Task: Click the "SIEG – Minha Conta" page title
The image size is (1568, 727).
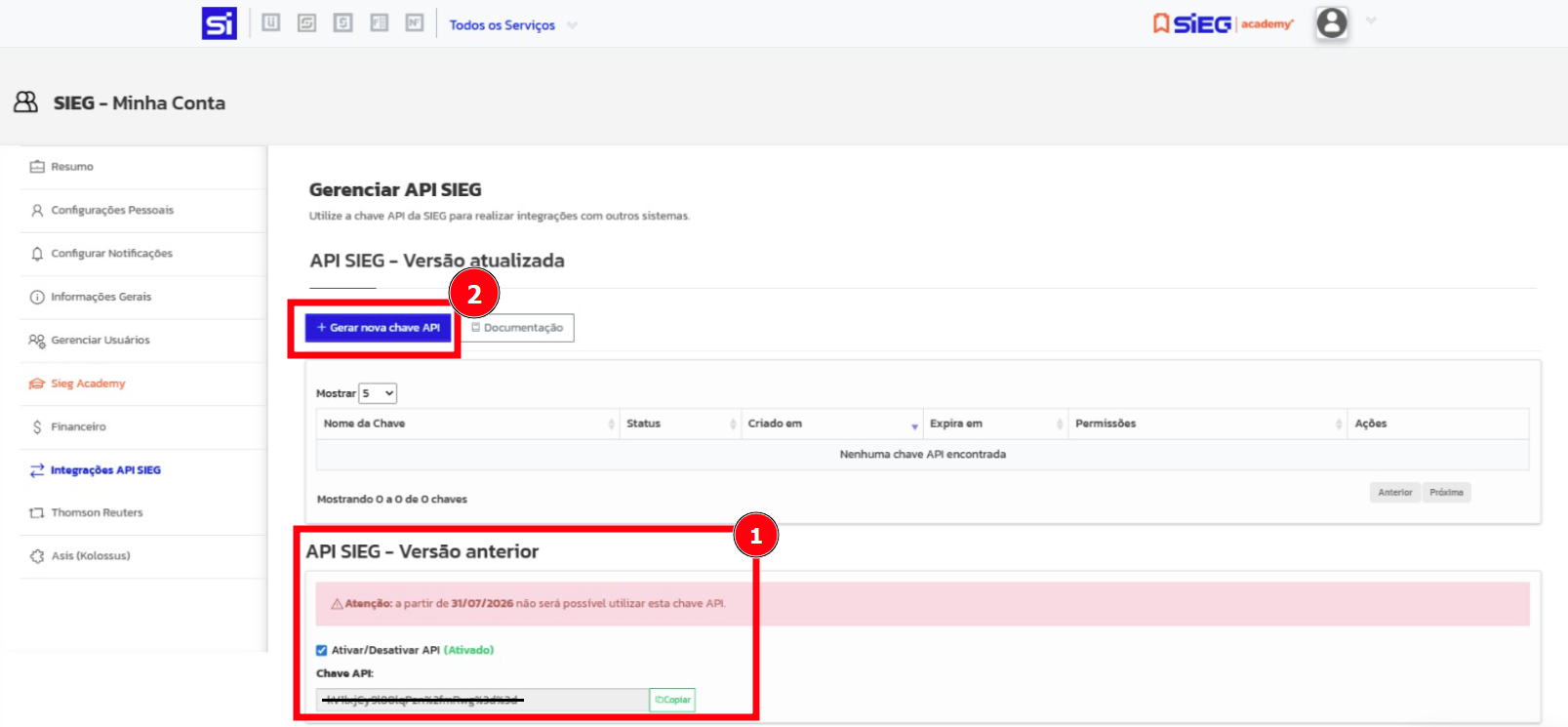Action: pyautogui.click(x=140, y=102)
